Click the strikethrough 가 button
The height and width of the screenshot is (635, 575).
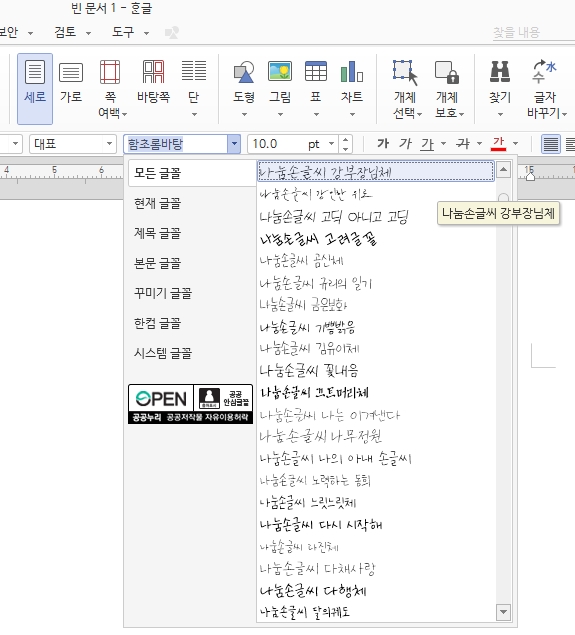[463, 143]
